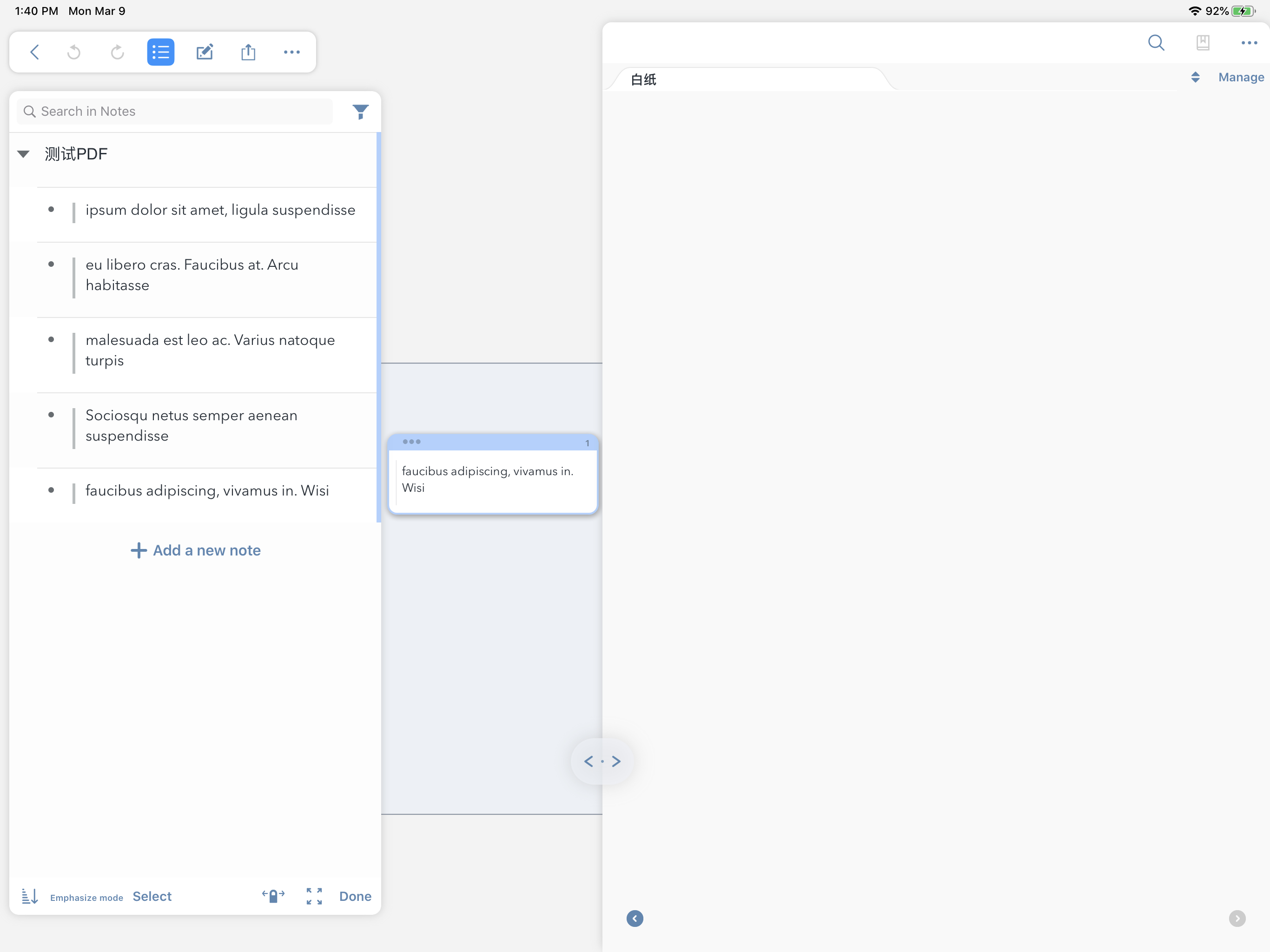Open the document sort up-down arrows
This screenshot has height=952, width=1270.
tap(1195, 77)
